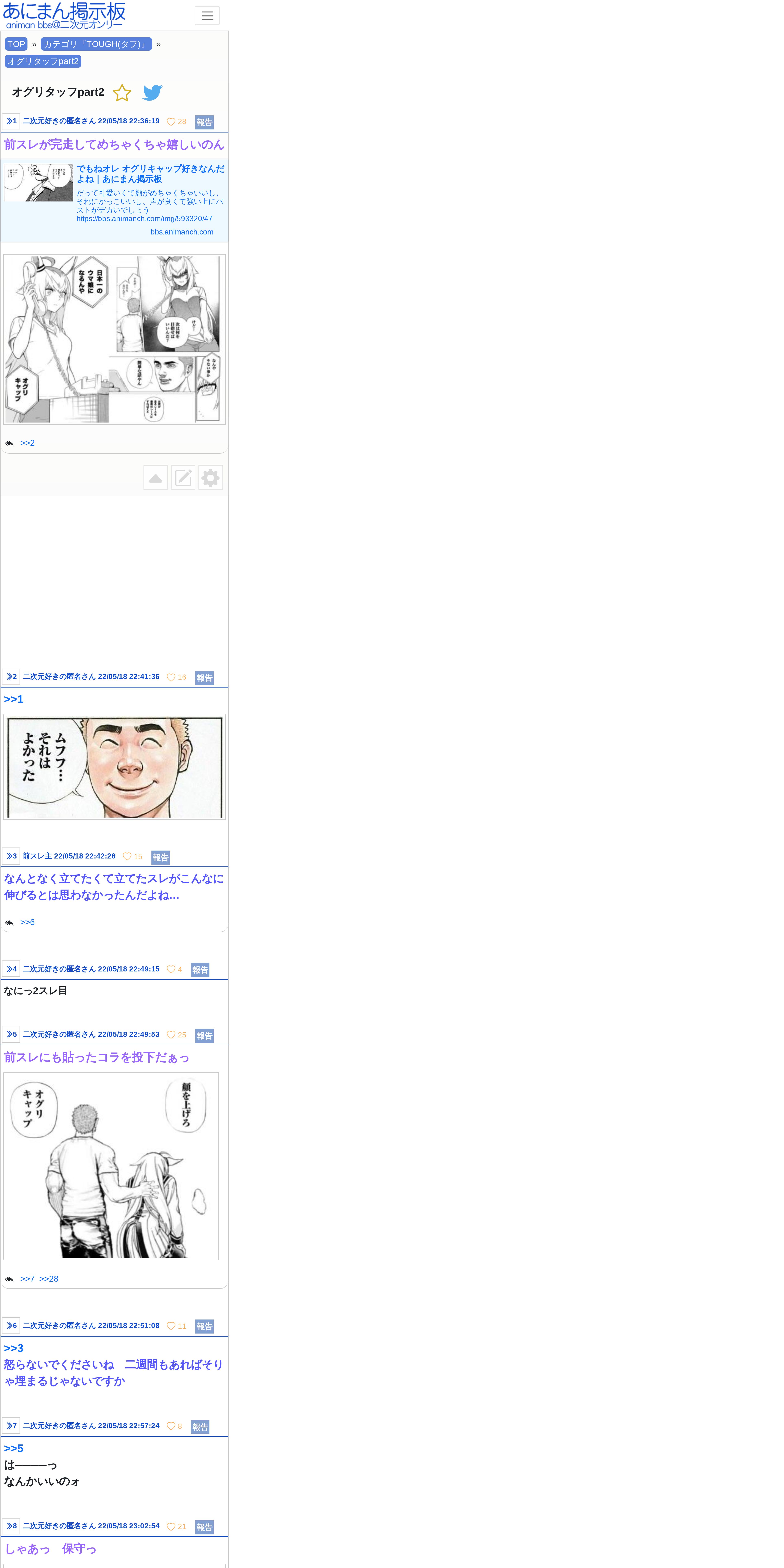This screenshot has width=784, height=1568.
Task: Click text なにっ2スレ目 in post 4
Action: 36,991
